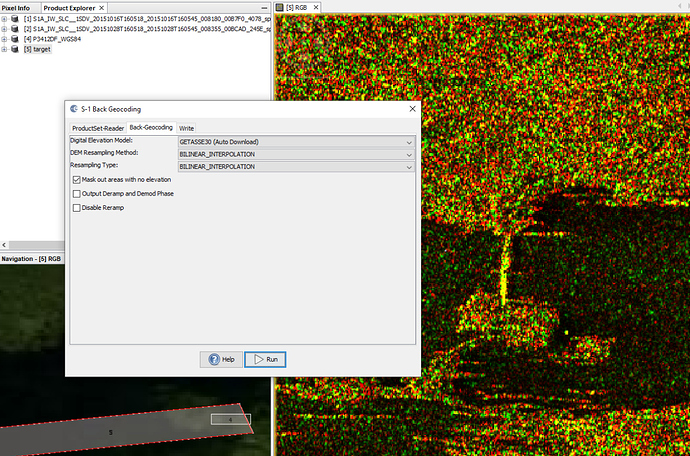Expand product [1] tree node
This screenshot has height=456, width=690.
(4, 18)
